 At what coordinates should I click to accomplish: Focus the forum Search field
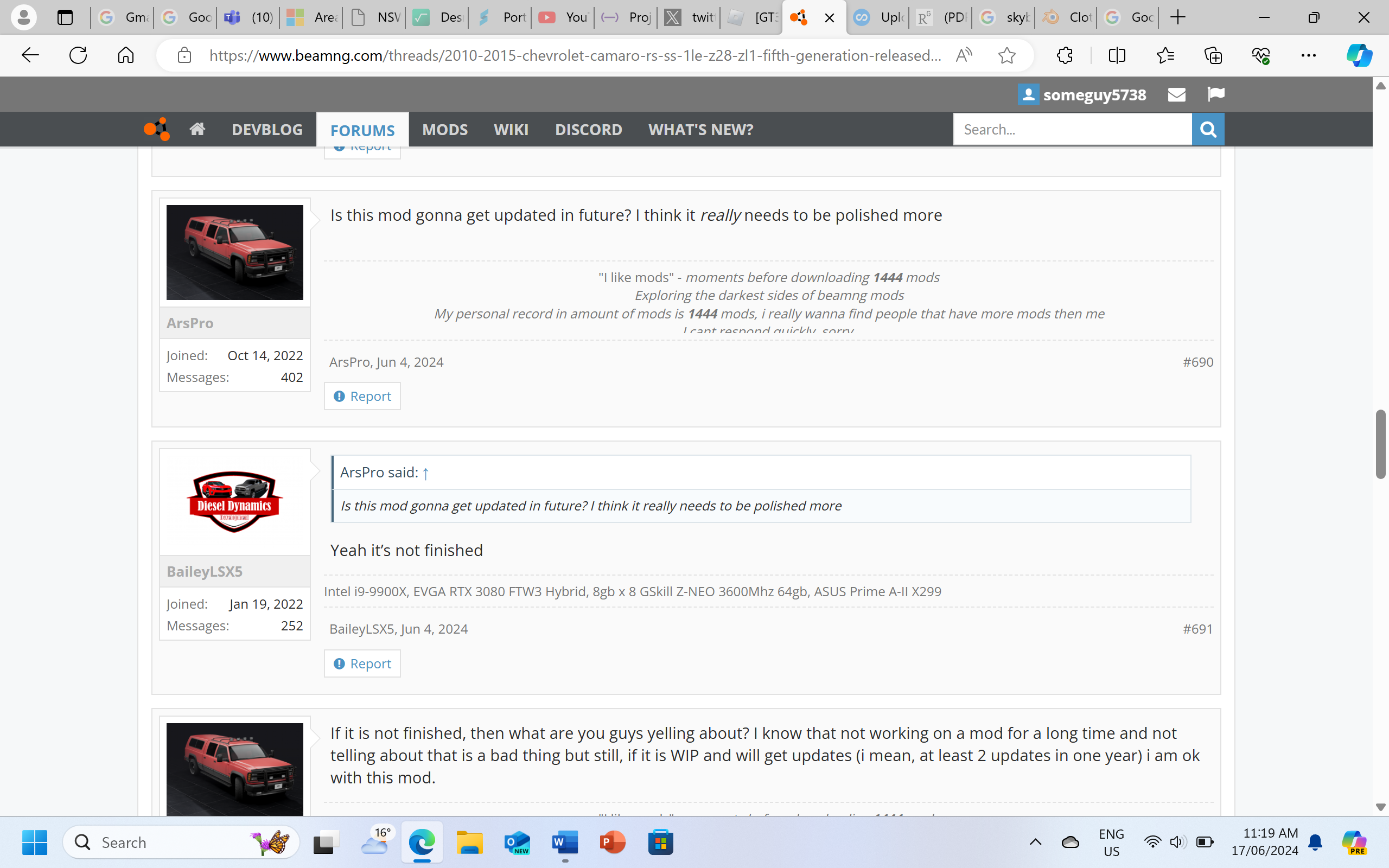[1072, 129]
